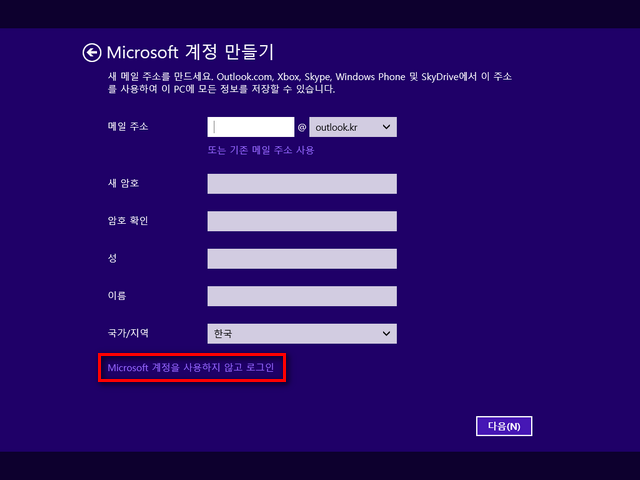Click the '이름' label text
This screenshot has height=480, width=640.
coord(117,296)
